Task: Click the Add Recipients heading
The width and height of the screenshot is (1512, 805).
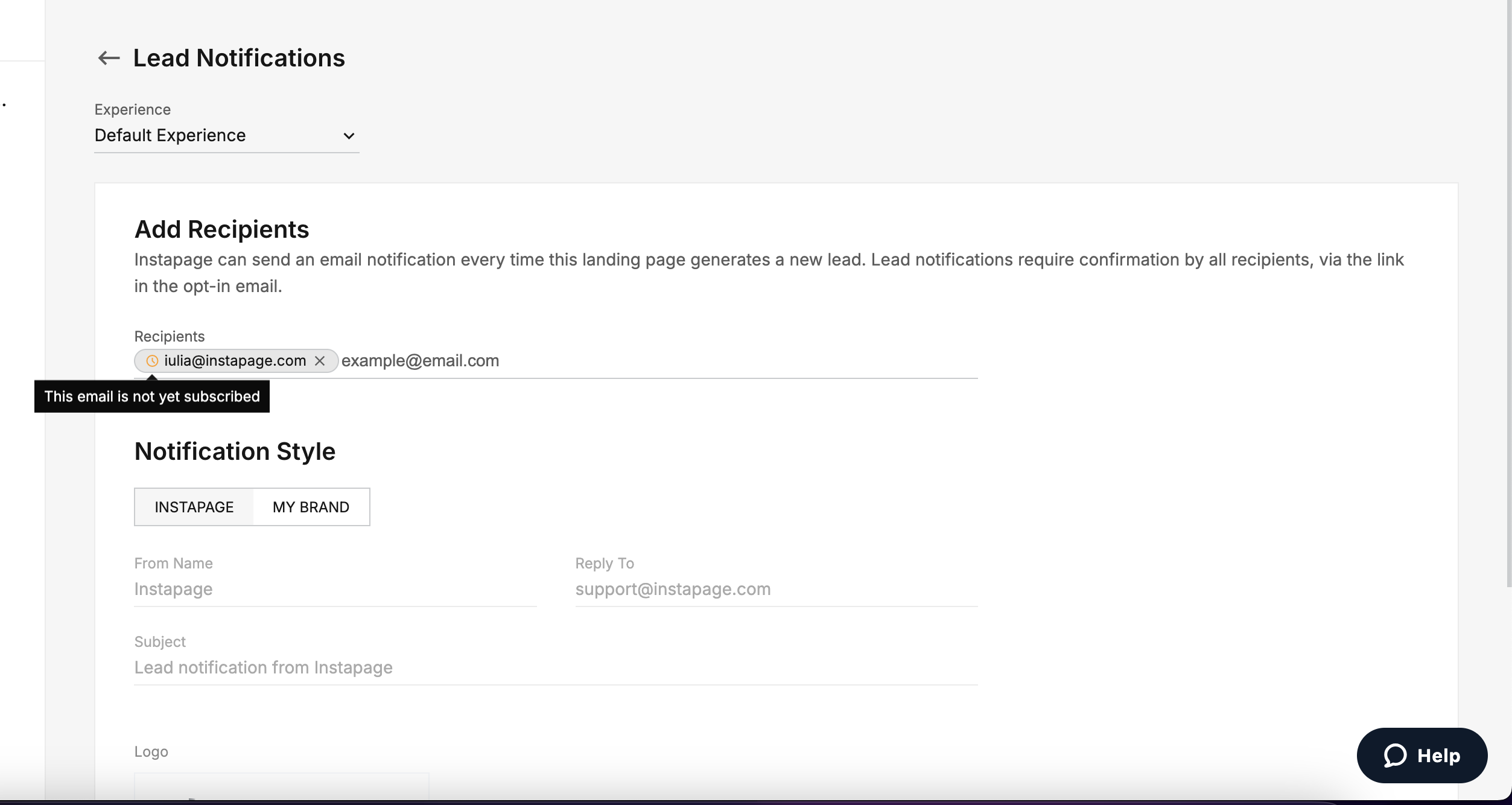Action: pos(221,229)
